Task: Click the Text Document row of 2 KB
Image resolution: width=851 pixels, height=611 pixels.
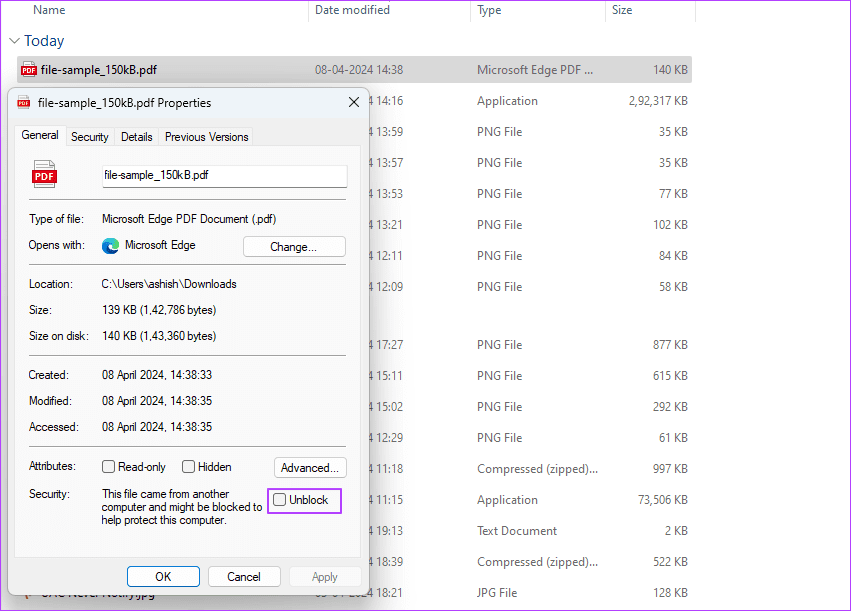Action: click(530, 531)
